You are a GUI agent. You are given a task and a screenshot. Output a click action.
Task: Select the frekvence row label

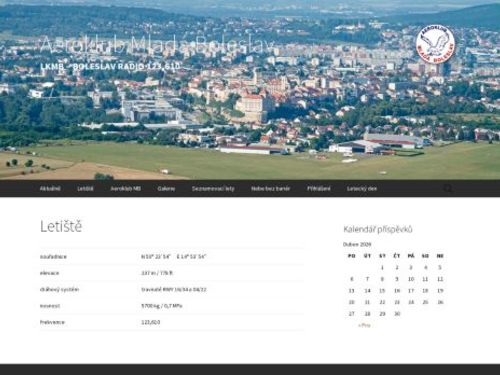click(x=52, y=322)
